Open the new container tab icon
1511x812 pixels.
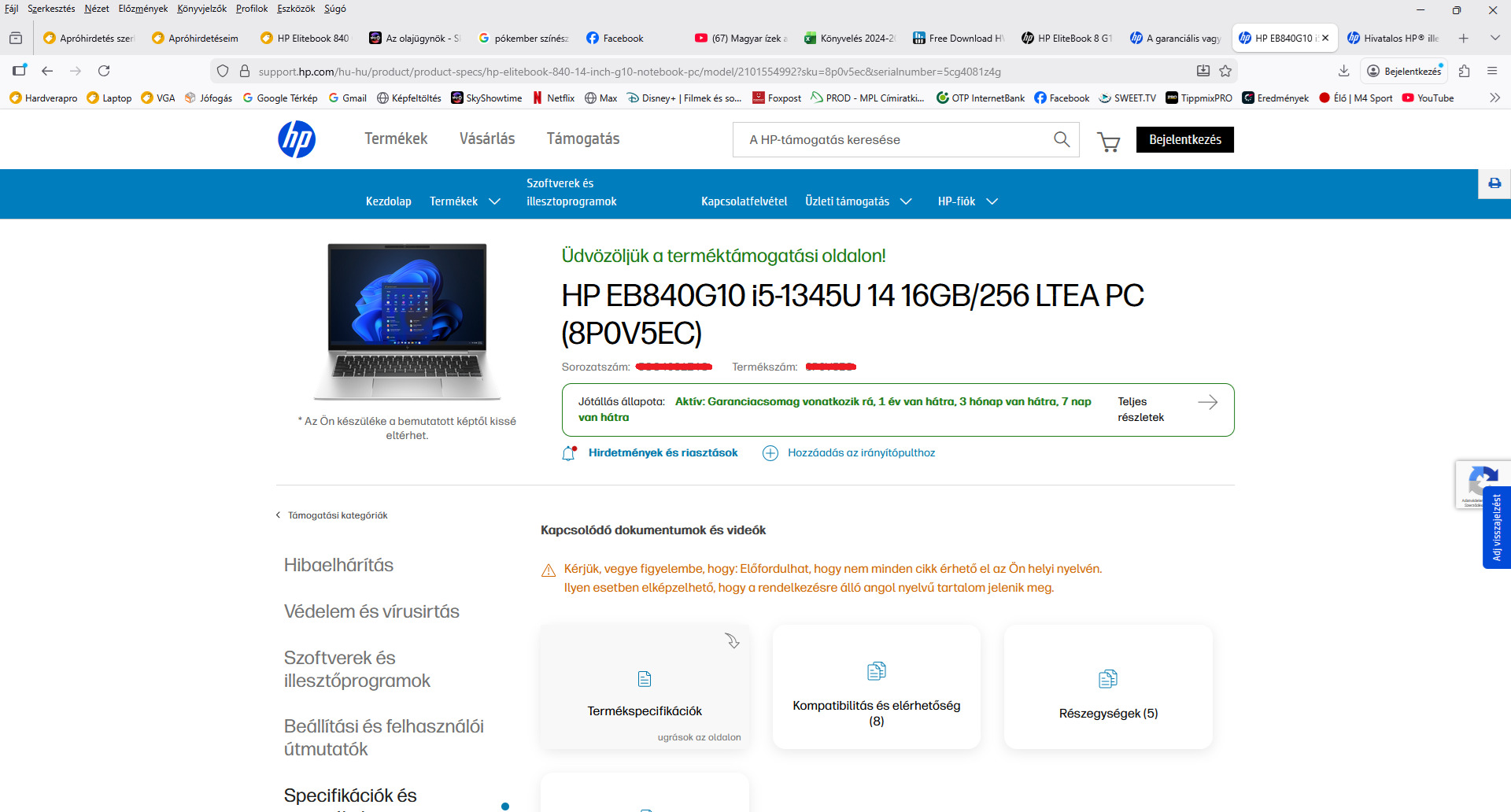[x=20, y=71]
